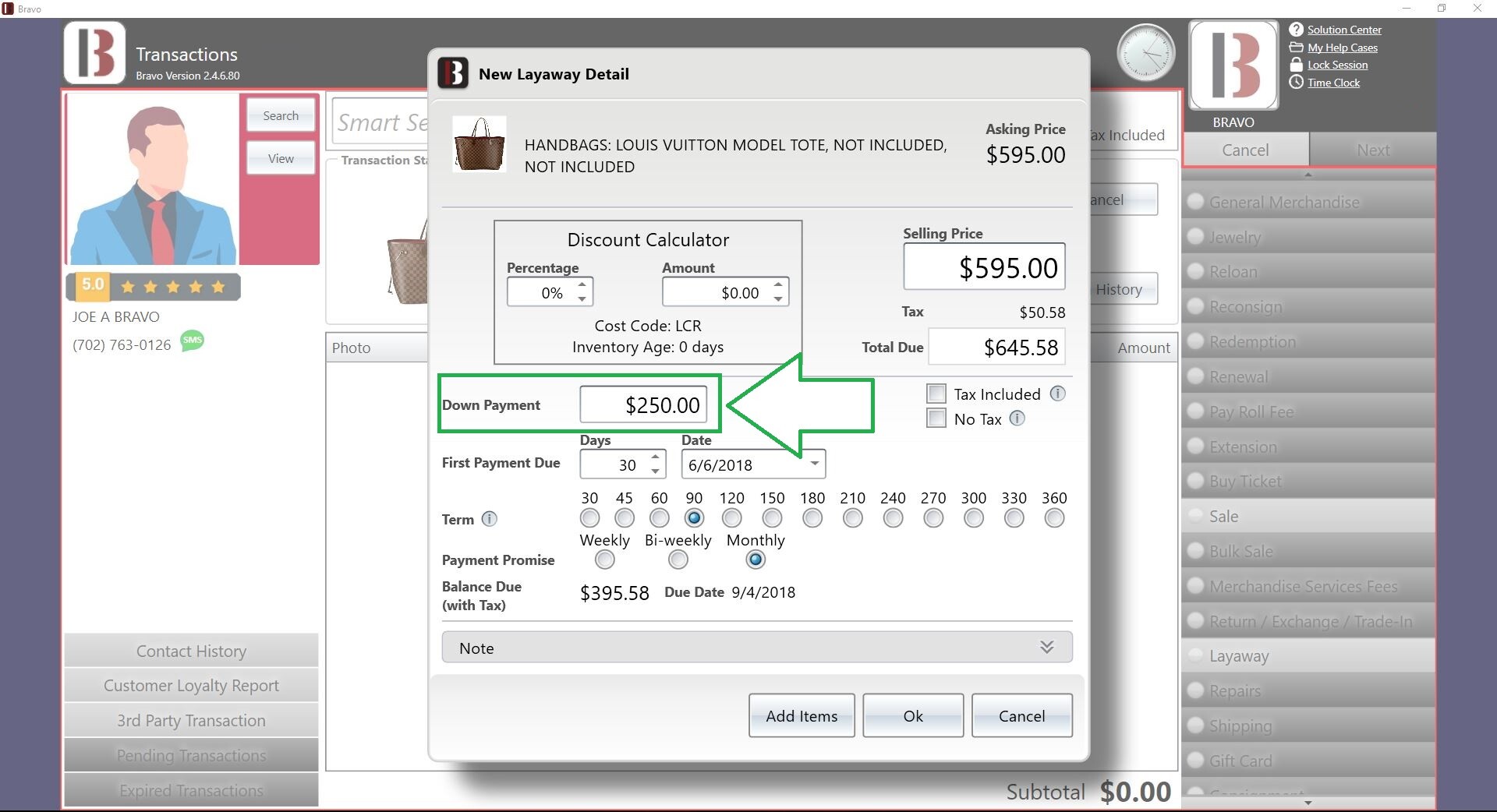Select General Merchandise in transaction list

tap(1308, 202)
